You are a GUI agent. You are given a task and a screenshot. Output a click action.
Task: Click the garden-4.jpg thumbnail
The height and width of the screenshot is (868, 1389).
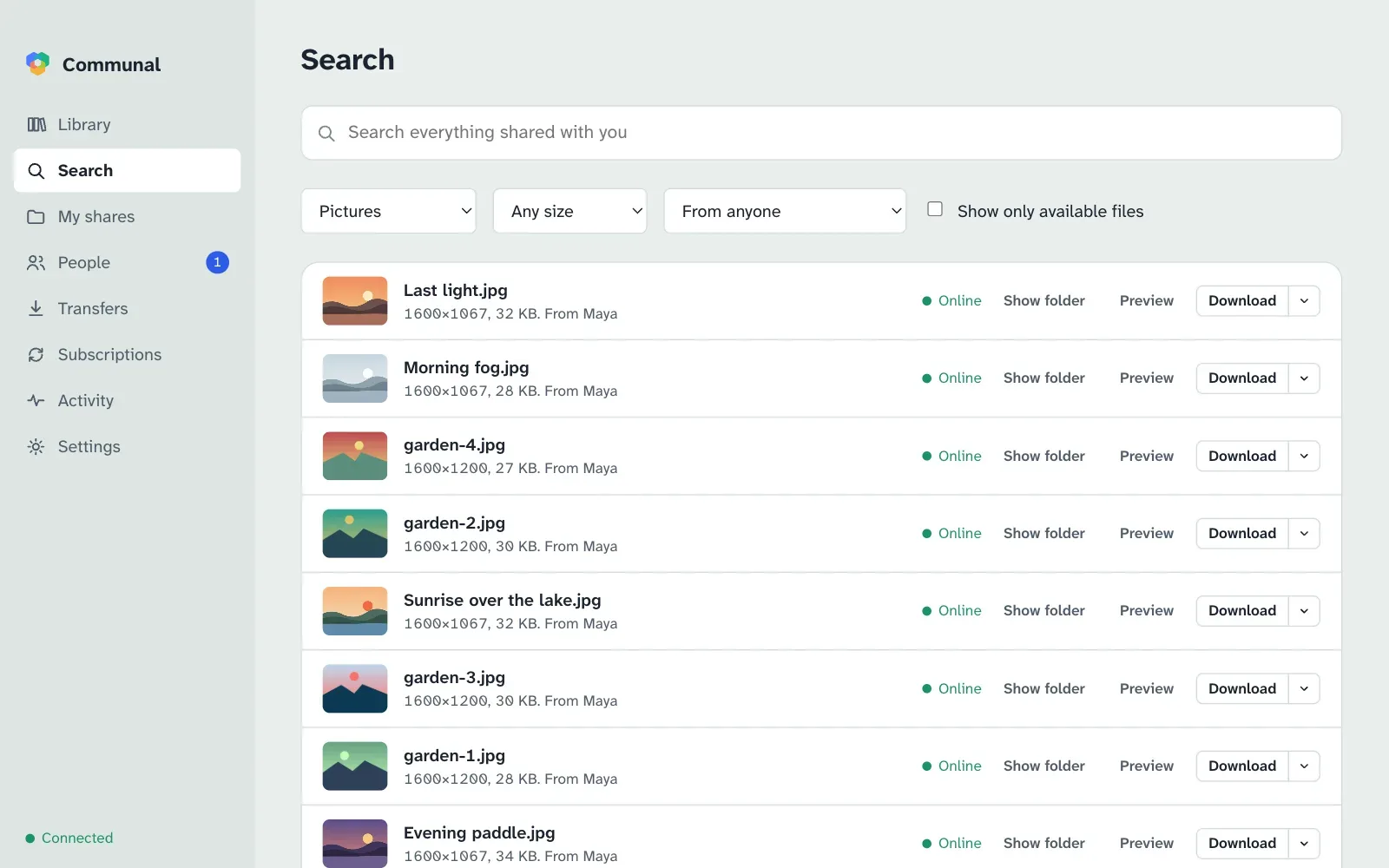(x=355, y=456)
